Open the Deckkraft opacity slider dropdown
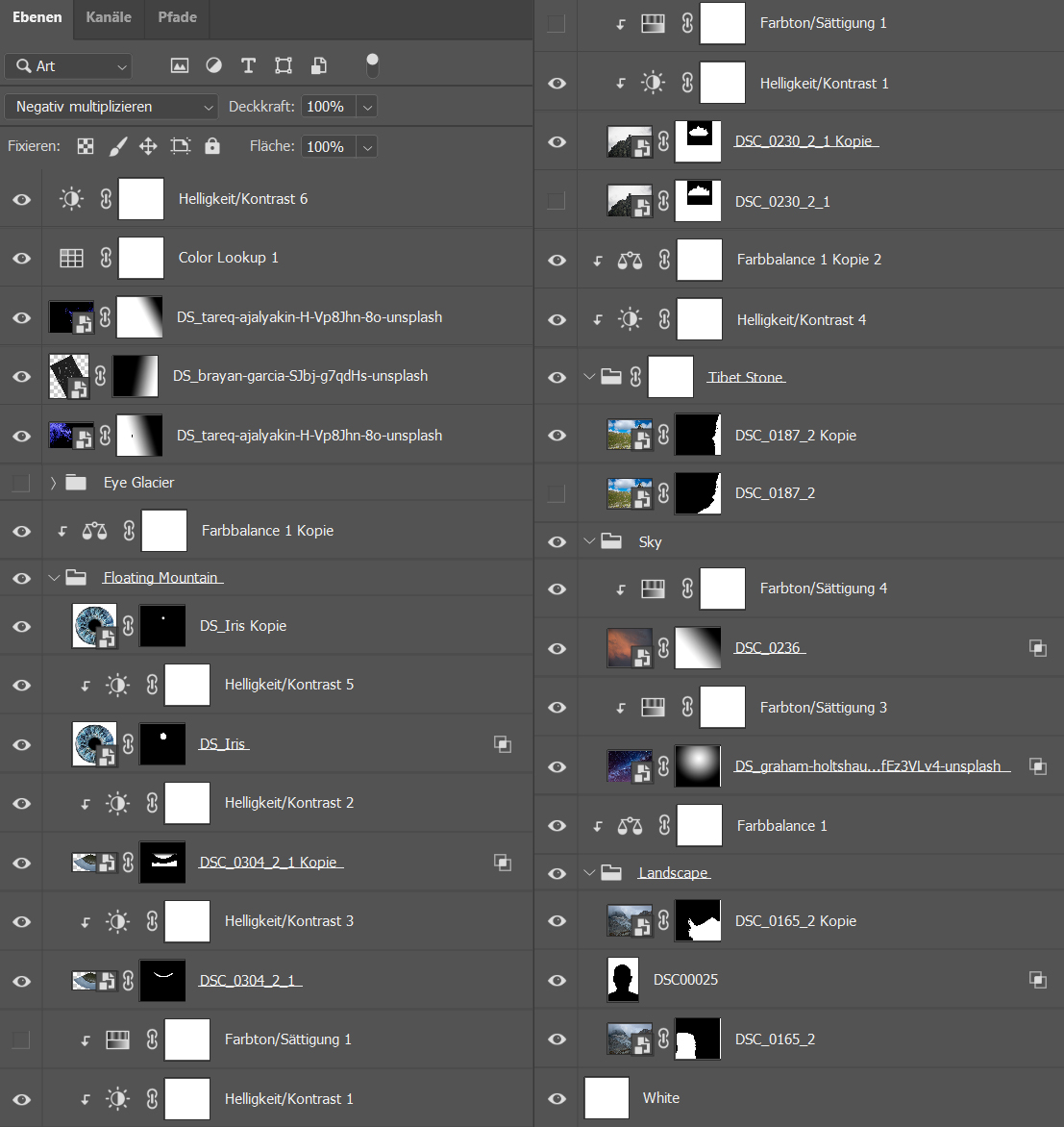This screenshot has height=1127, width=1064. point(367,107)
